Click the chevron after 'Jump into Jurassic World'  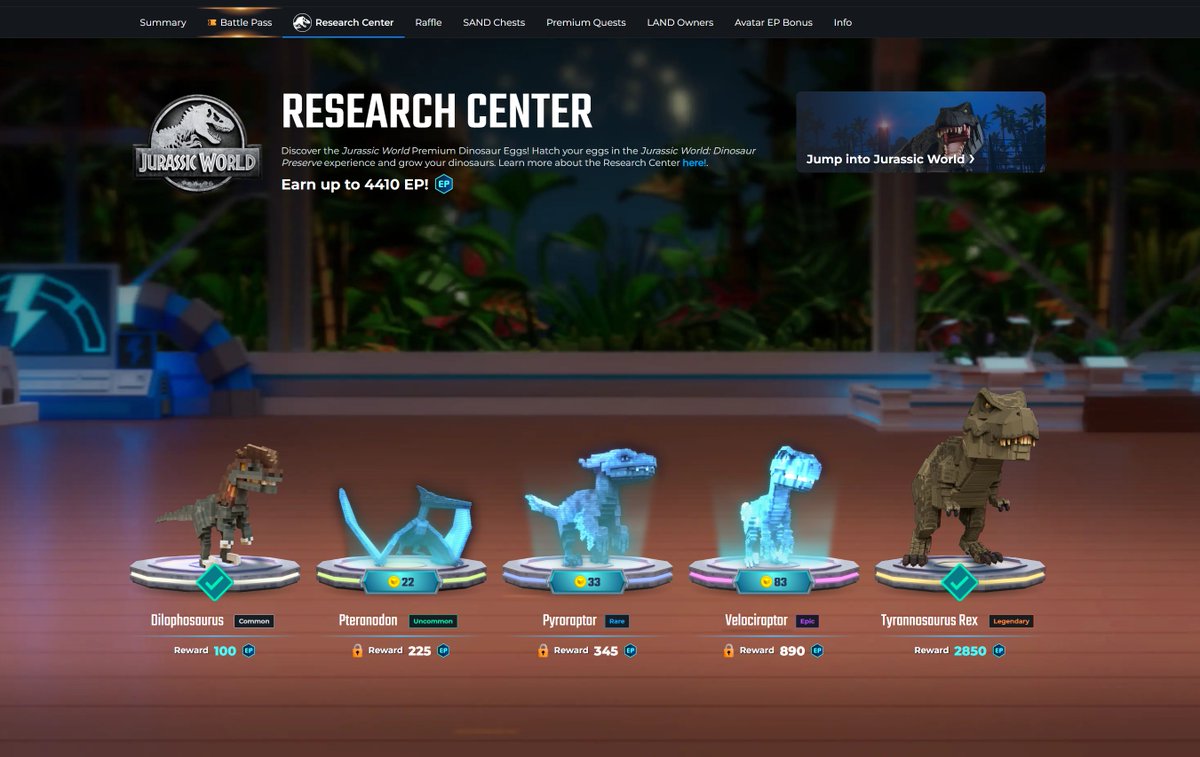point(971,159)
